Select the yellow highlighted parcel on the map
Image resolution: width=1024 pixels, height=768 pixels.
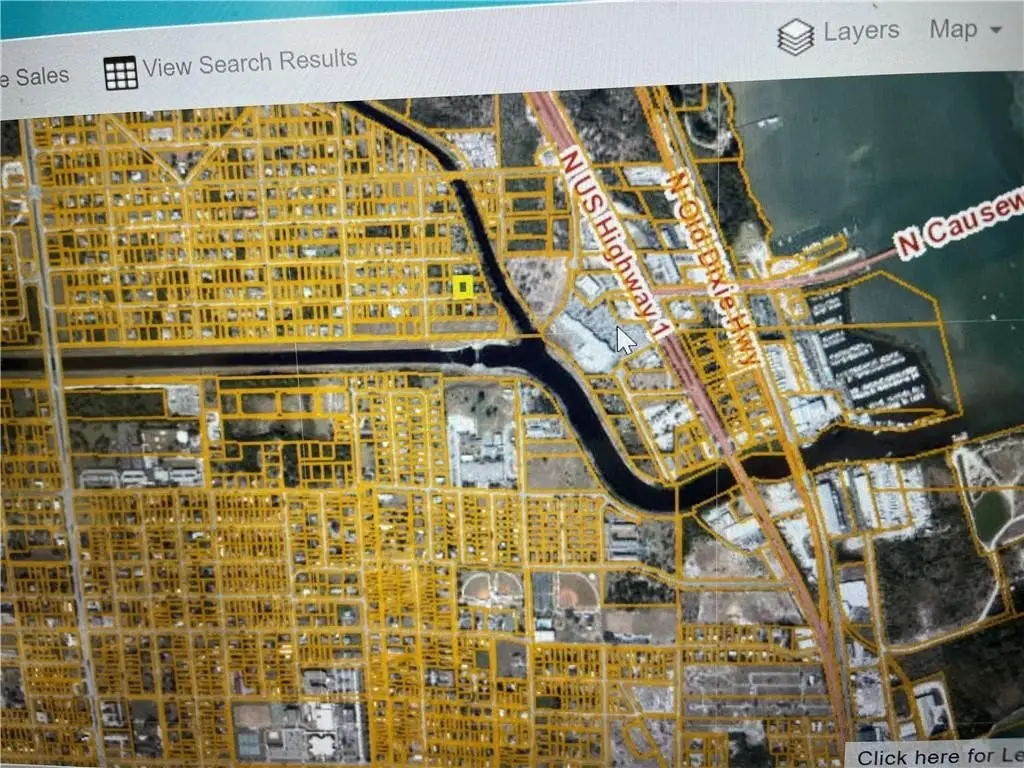coord(463,287)
